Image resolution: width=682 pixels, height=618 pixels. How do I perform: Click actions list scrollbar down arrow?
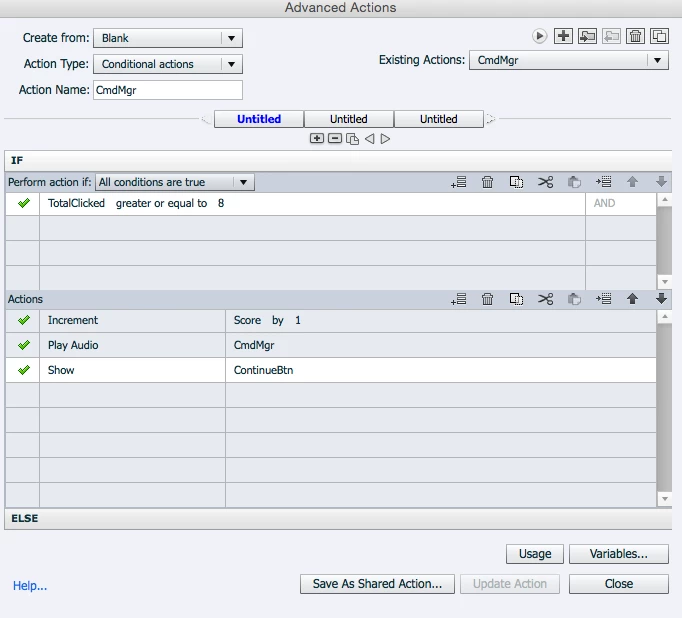click(665, 499)
